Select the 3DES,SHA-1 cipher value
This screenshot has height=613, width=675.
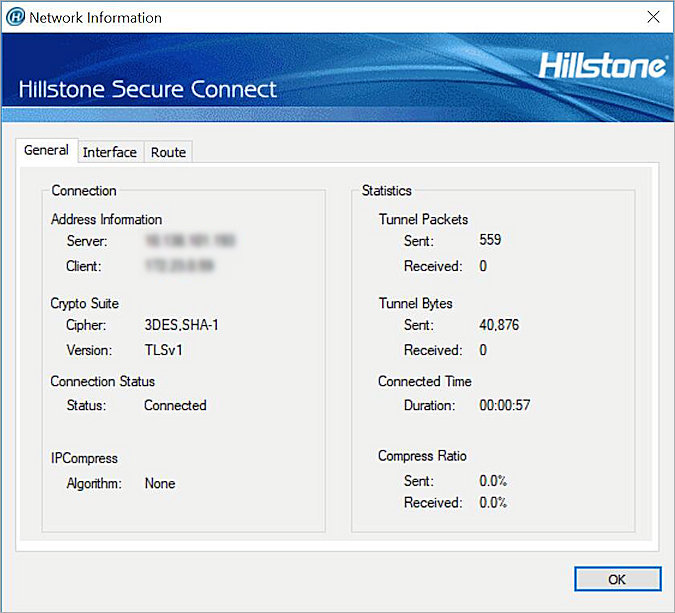point(184,325)
